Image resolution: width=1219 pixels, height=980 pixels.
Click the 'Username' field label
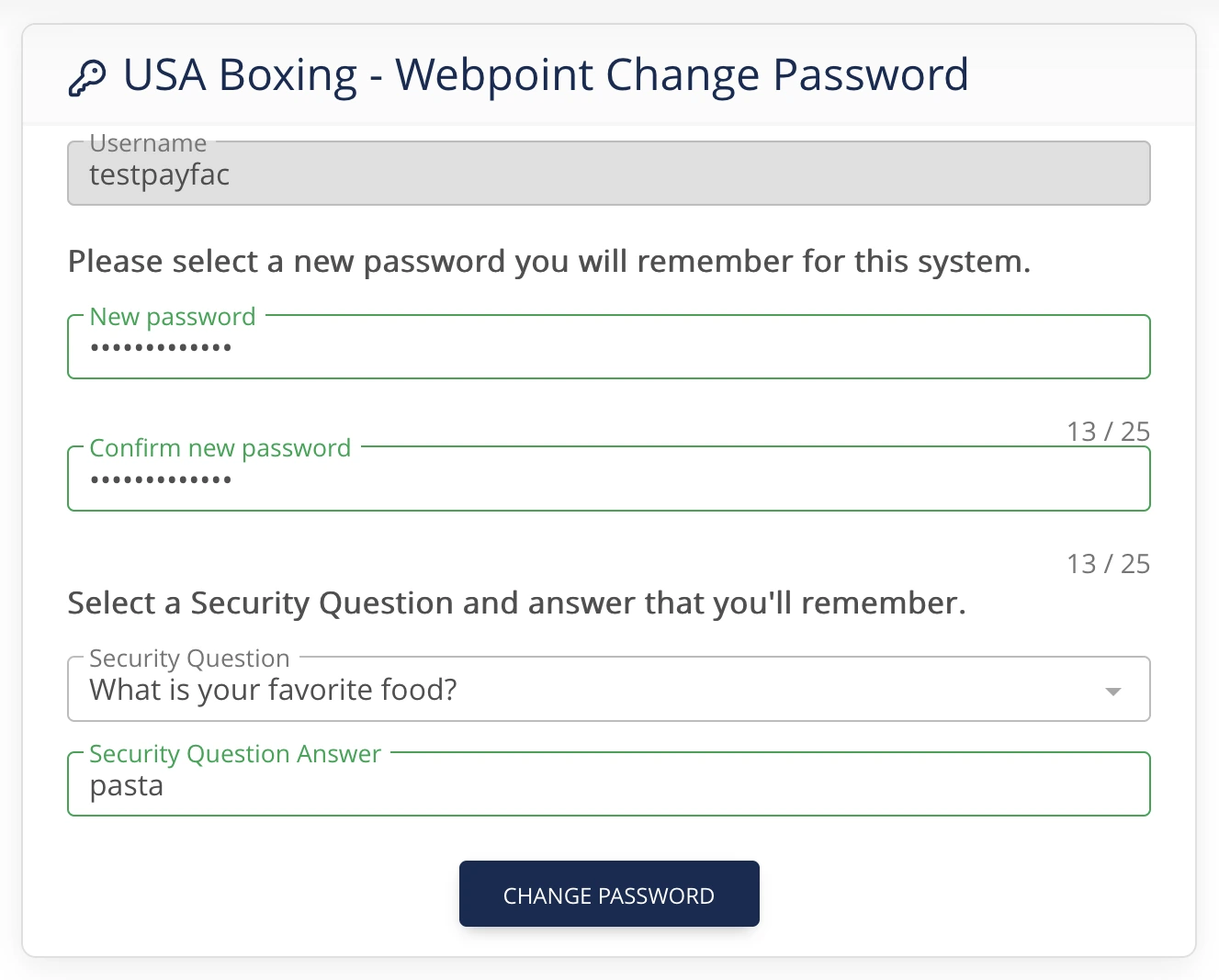[148, 143]
